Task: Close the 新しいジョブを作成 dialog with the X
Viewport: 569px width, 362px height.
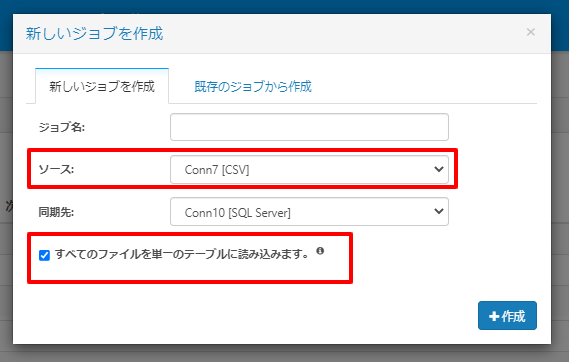Action: tap(531, 32)
